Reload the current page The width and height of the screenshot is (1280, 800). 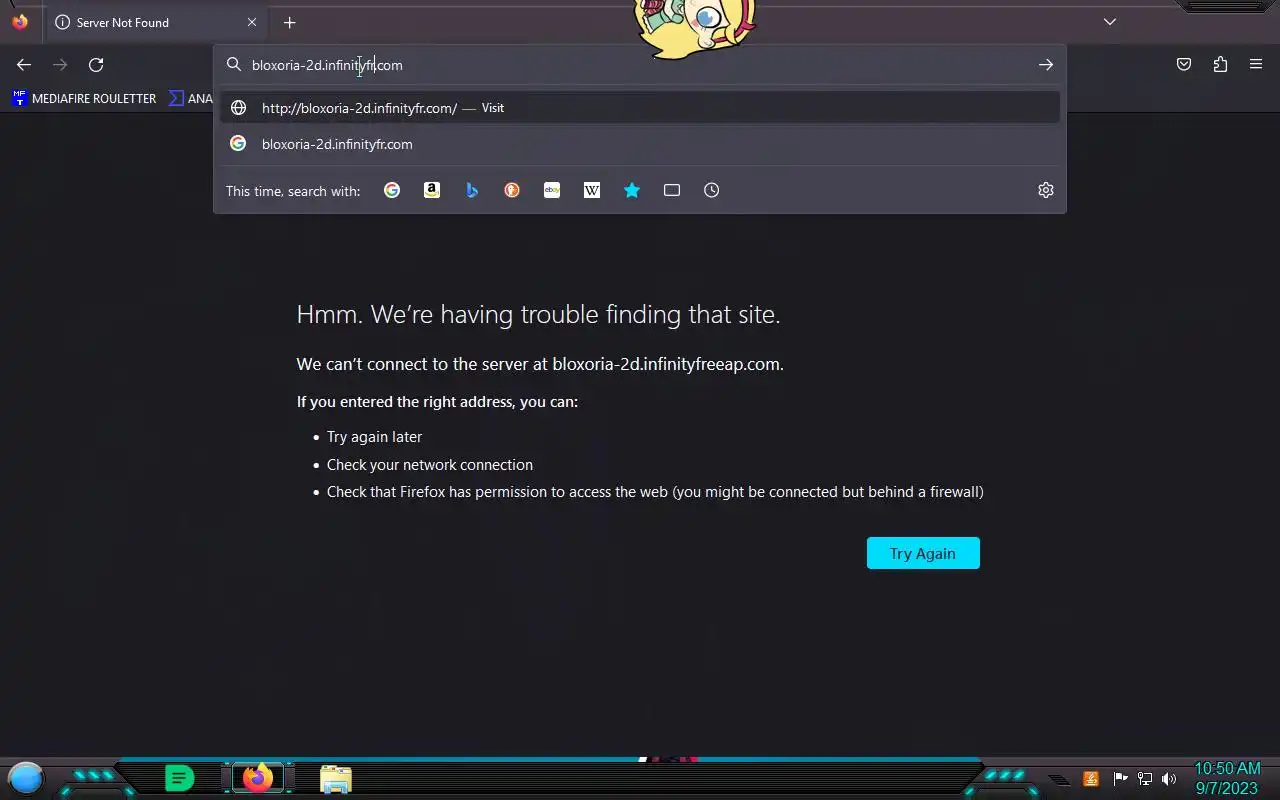[x=96, y=65]
